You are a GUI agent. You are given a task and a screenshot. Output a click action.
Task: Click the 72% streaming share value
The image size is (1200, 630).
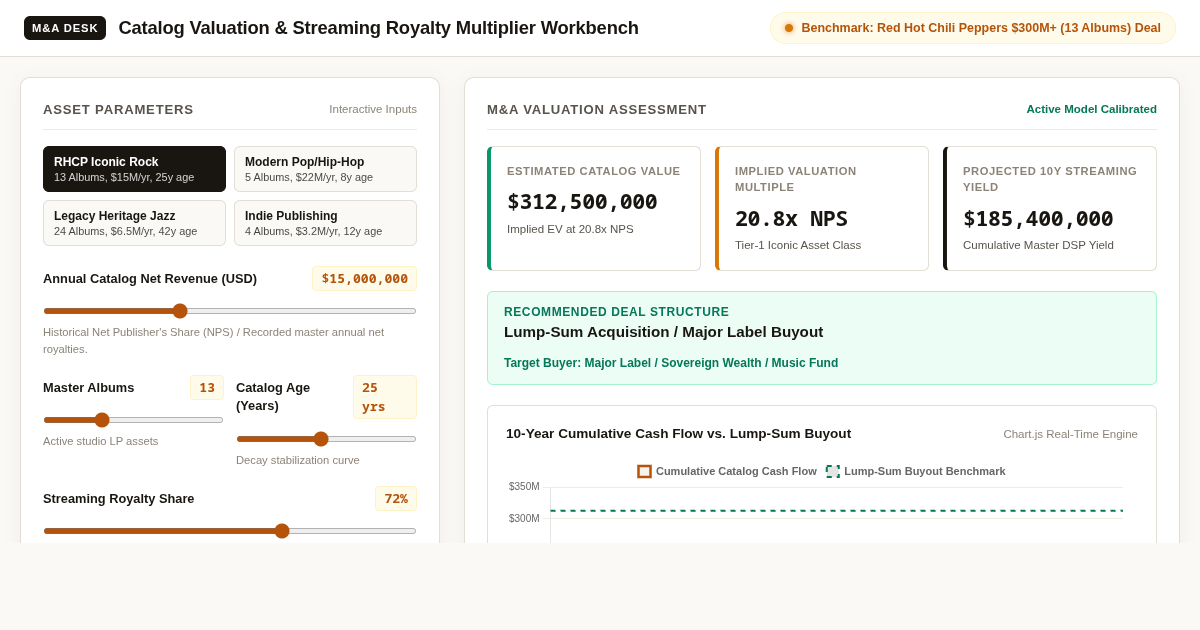(x=396, y=499)
